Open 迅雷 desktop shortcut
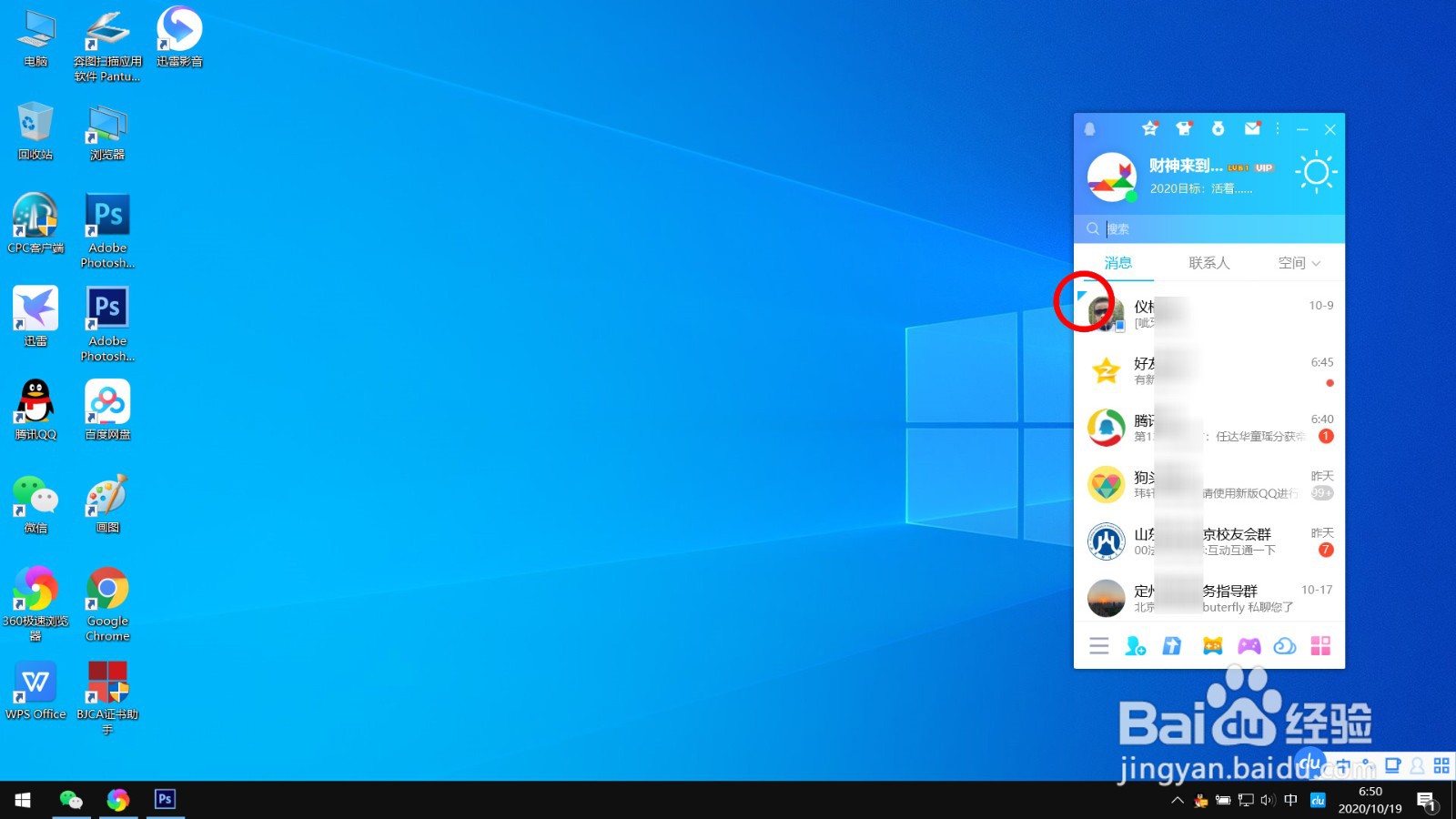The width and height of the screenshot is (1456, 819). coord(35,317)
